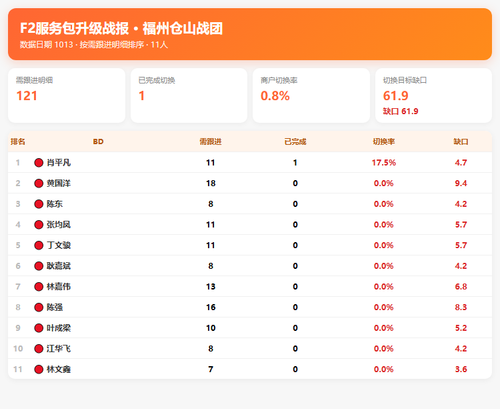The image size is (500, 409).
Task: Select the red dot in rank 6 row
Action: pos(39,266)
